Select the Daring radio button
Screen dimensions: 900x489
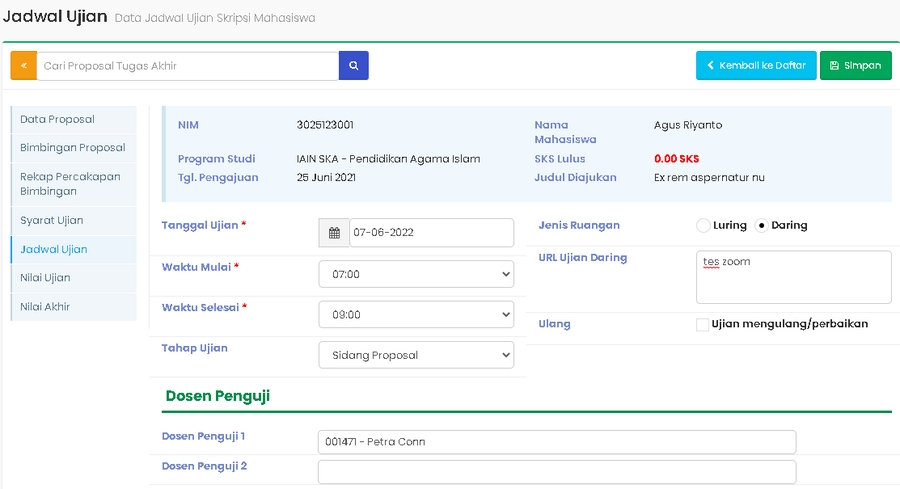(761, 226)
